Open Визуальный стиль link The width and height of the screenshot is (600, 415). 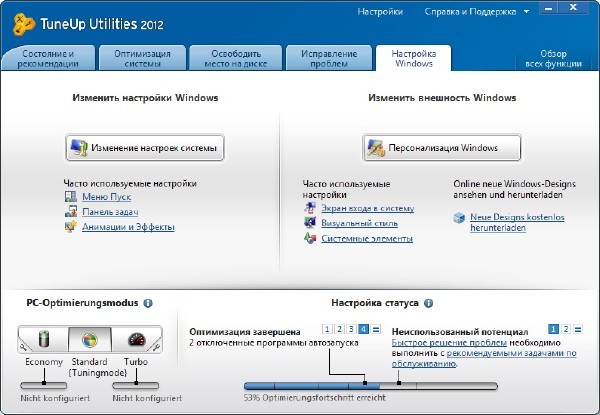[359, 223]
